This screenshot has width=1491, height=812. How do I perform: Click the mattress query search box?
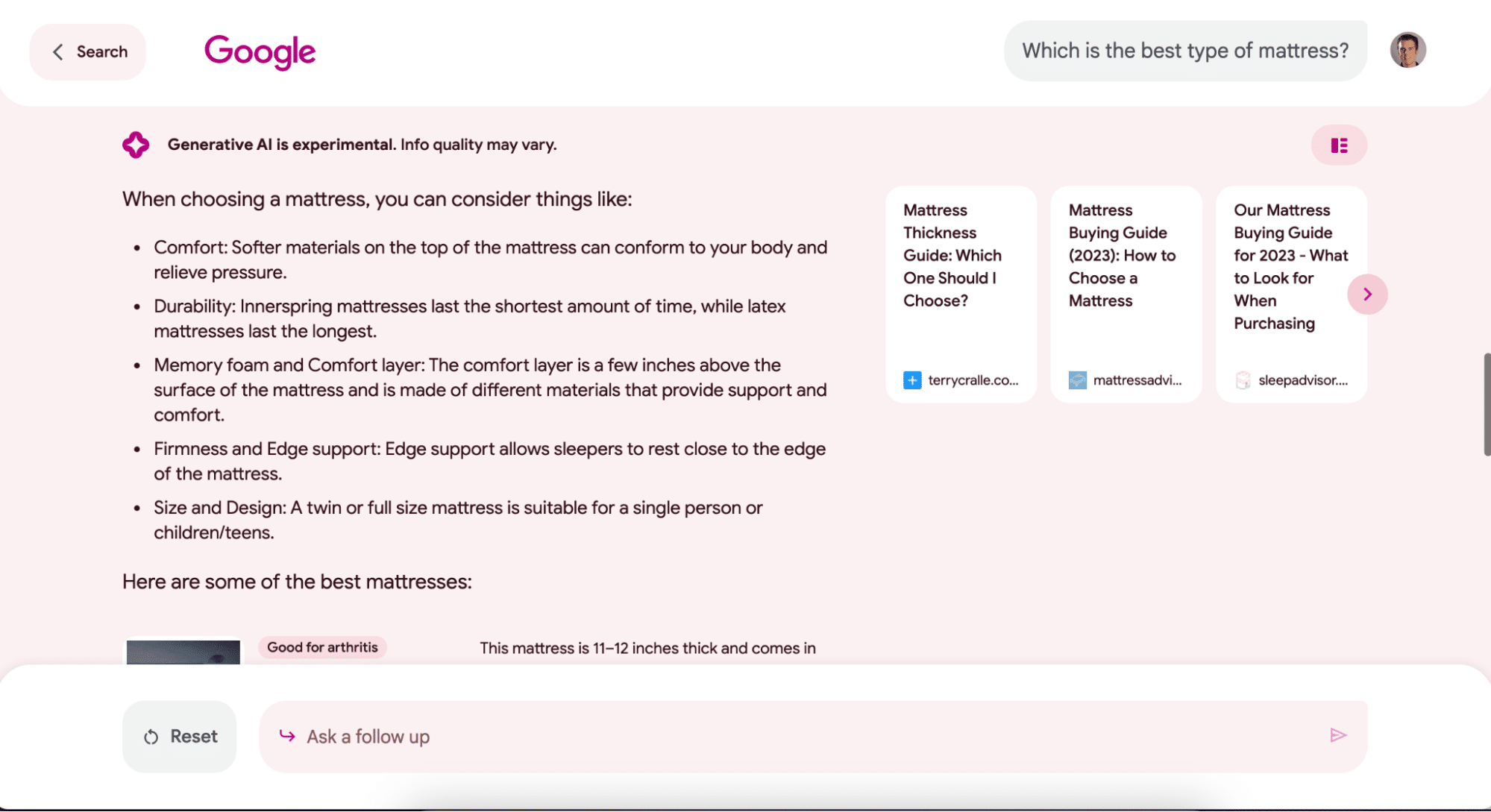1184,51
